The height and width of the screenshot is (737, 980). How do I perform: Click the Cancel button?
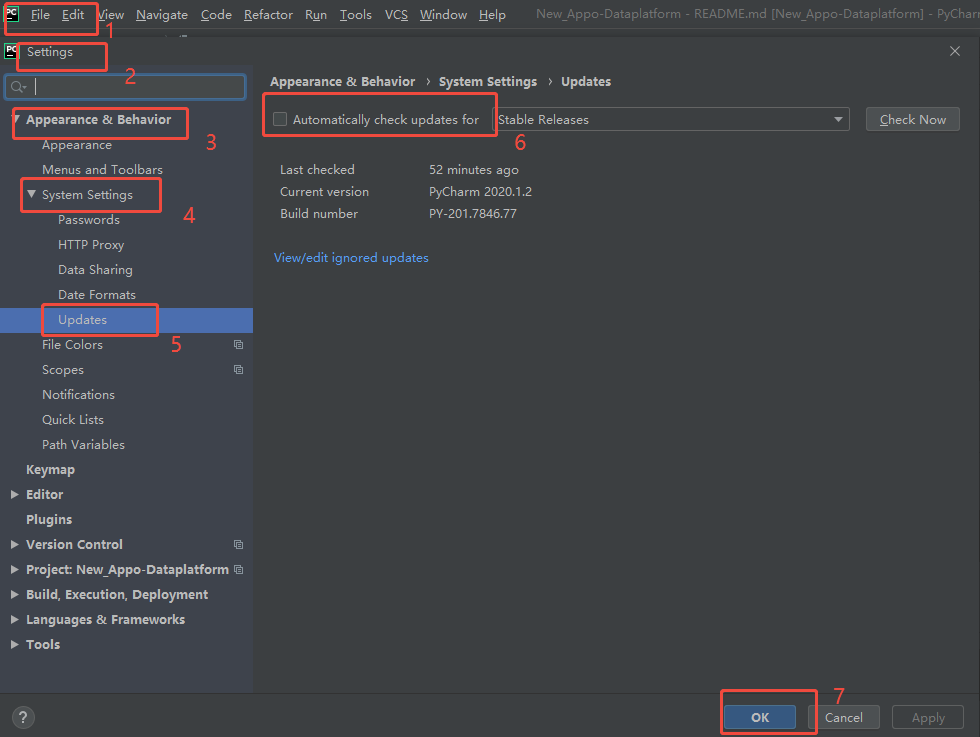844,718
